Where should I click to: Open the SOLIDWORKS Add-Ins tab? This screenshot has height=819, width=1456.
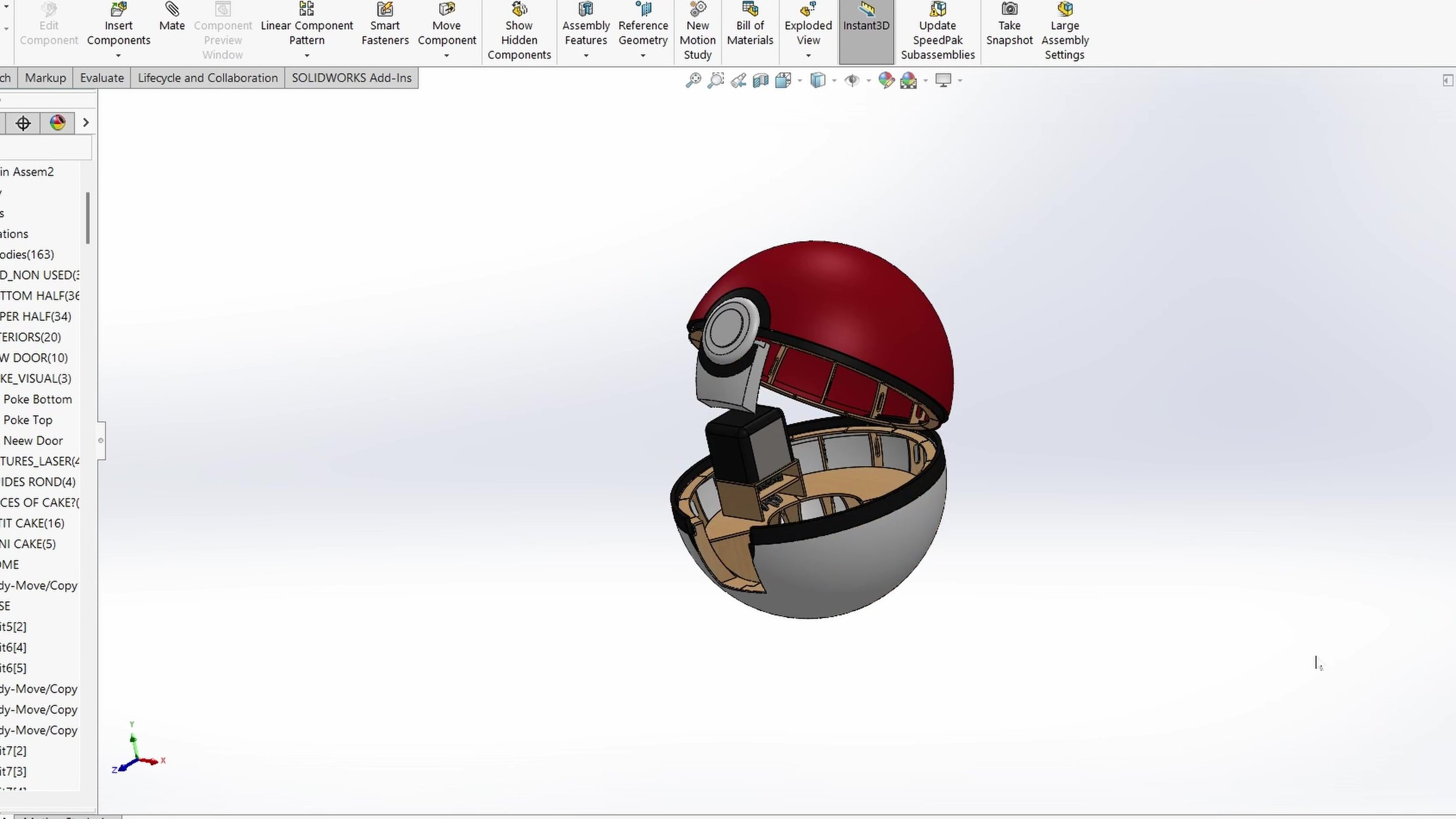click(x=351, y=78)
